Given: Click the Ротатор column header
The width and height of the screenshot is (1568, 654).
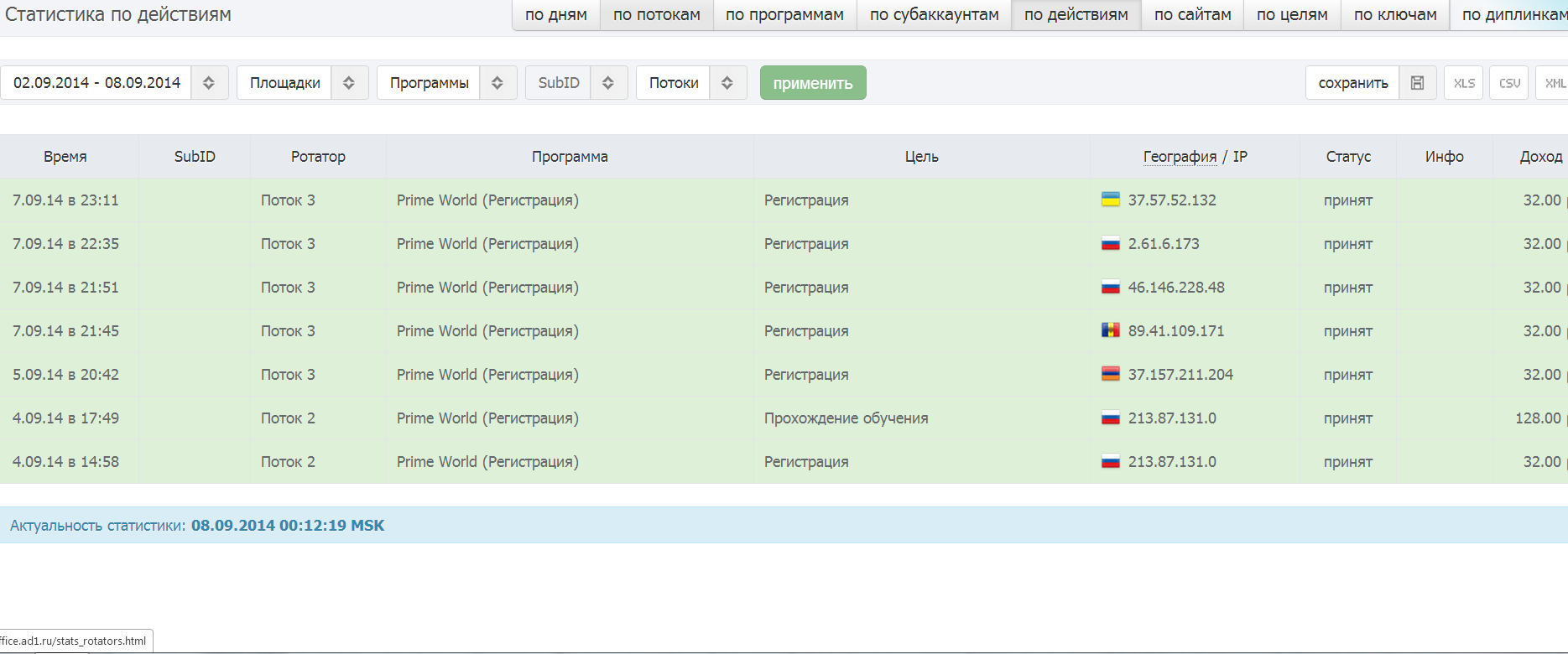Looking at the screenshot, I should tap(318, 157).
